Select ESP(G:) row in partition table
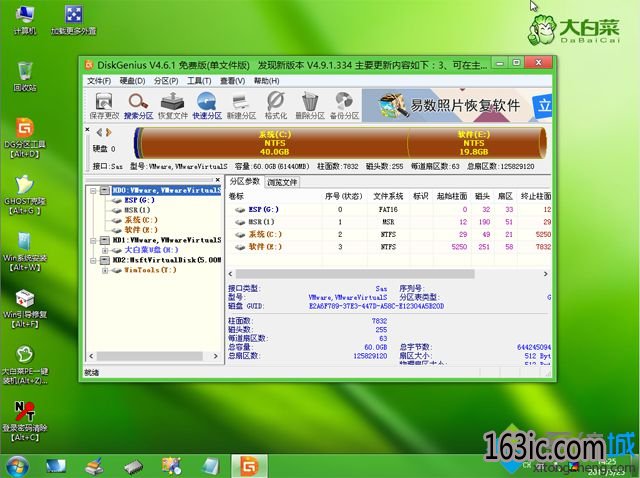640x478 pixels. click(263, 209)
